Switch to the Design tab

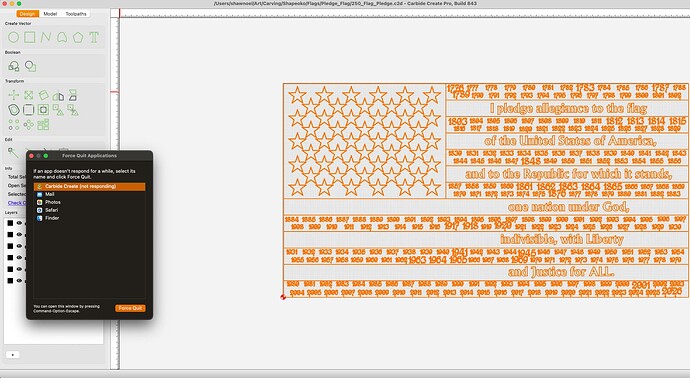pos(27,14)
